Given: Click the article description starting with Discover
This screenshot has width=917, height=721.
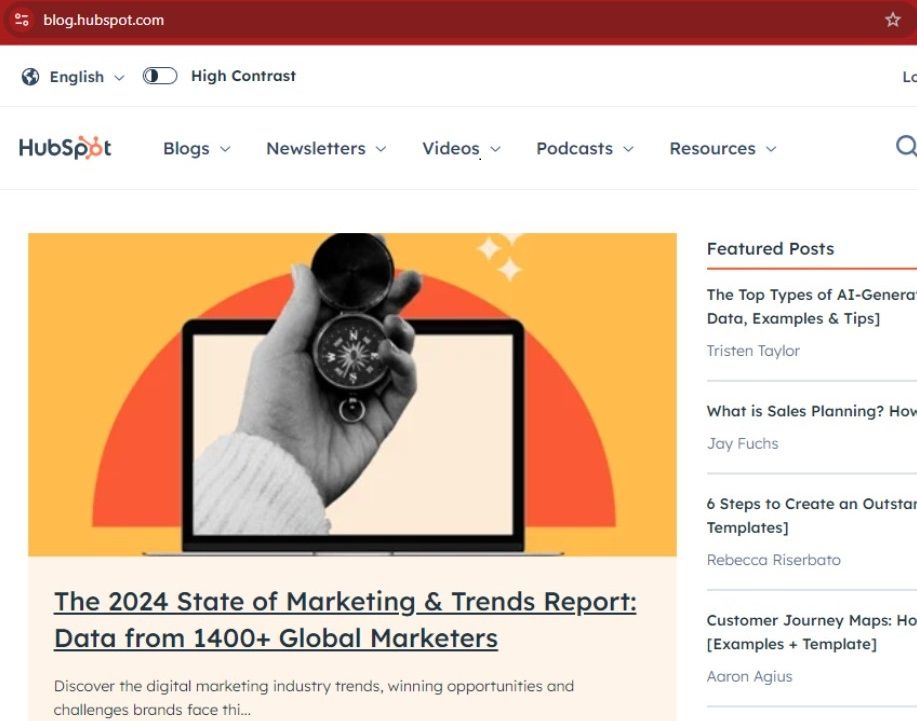Looking at the screenshot, I should click(313, 698).
